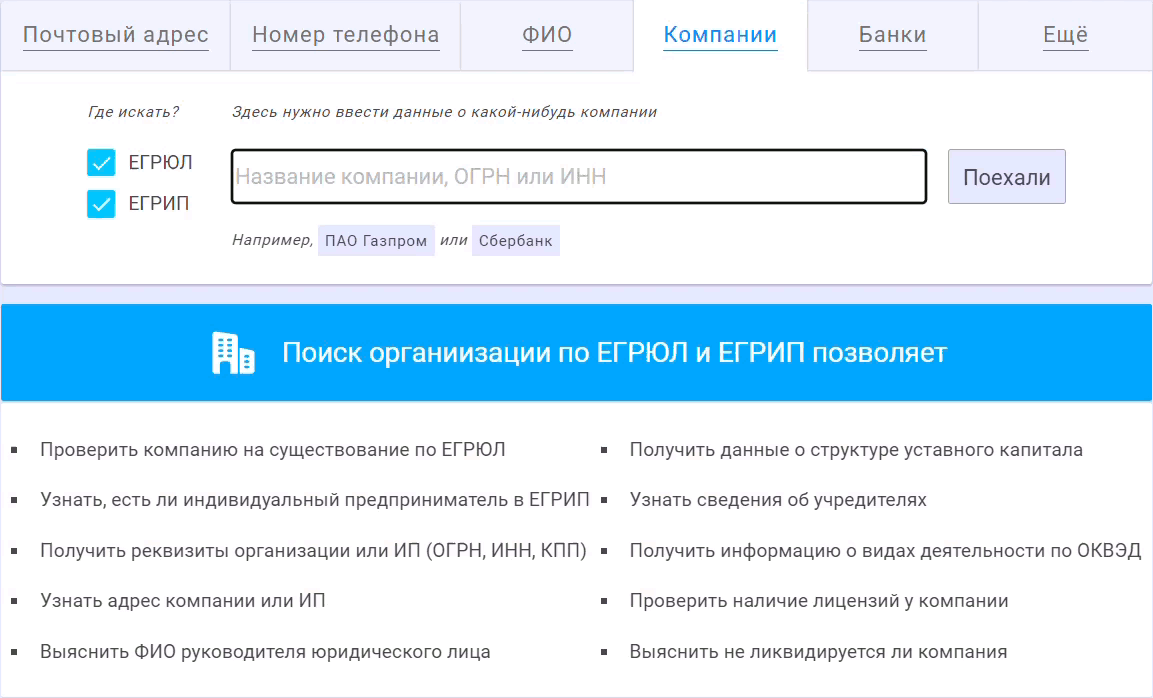Click the Поиск организации по ЕГРЮЛ heading
The height and width of the screenshot is (698, 1153).
614,353
